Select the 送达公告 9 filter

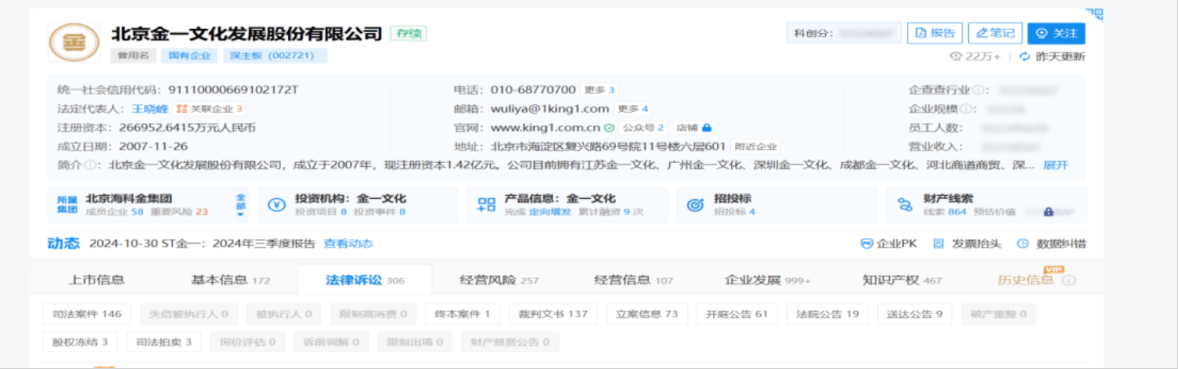[x=914, y=314]
